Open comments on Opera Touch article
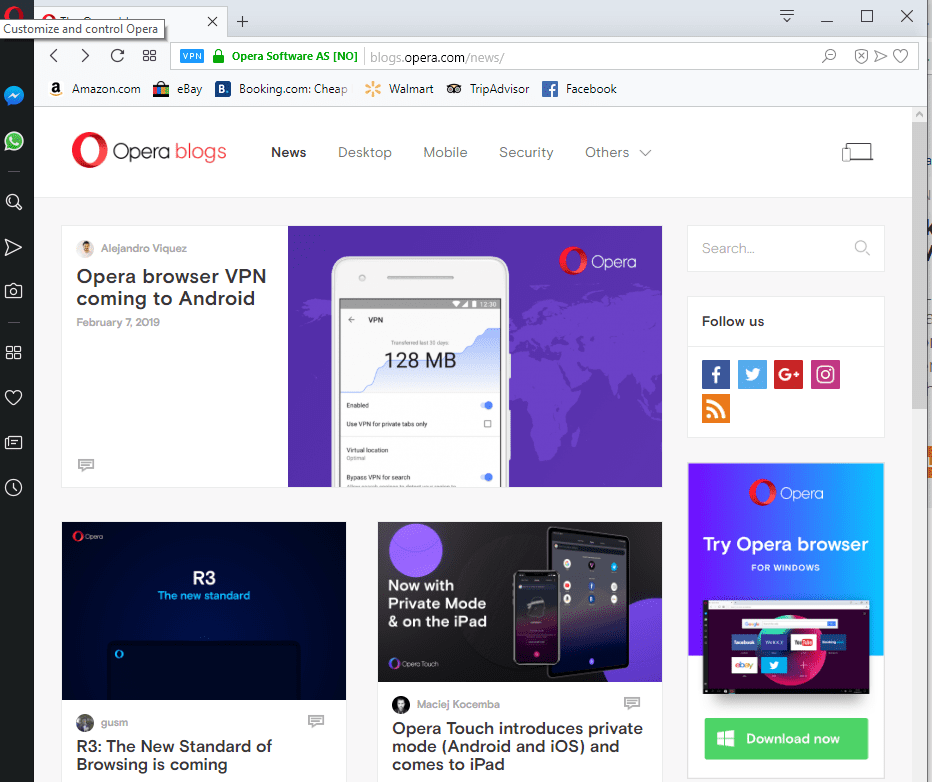Screen dimensions: 932x782 point(632,703)
